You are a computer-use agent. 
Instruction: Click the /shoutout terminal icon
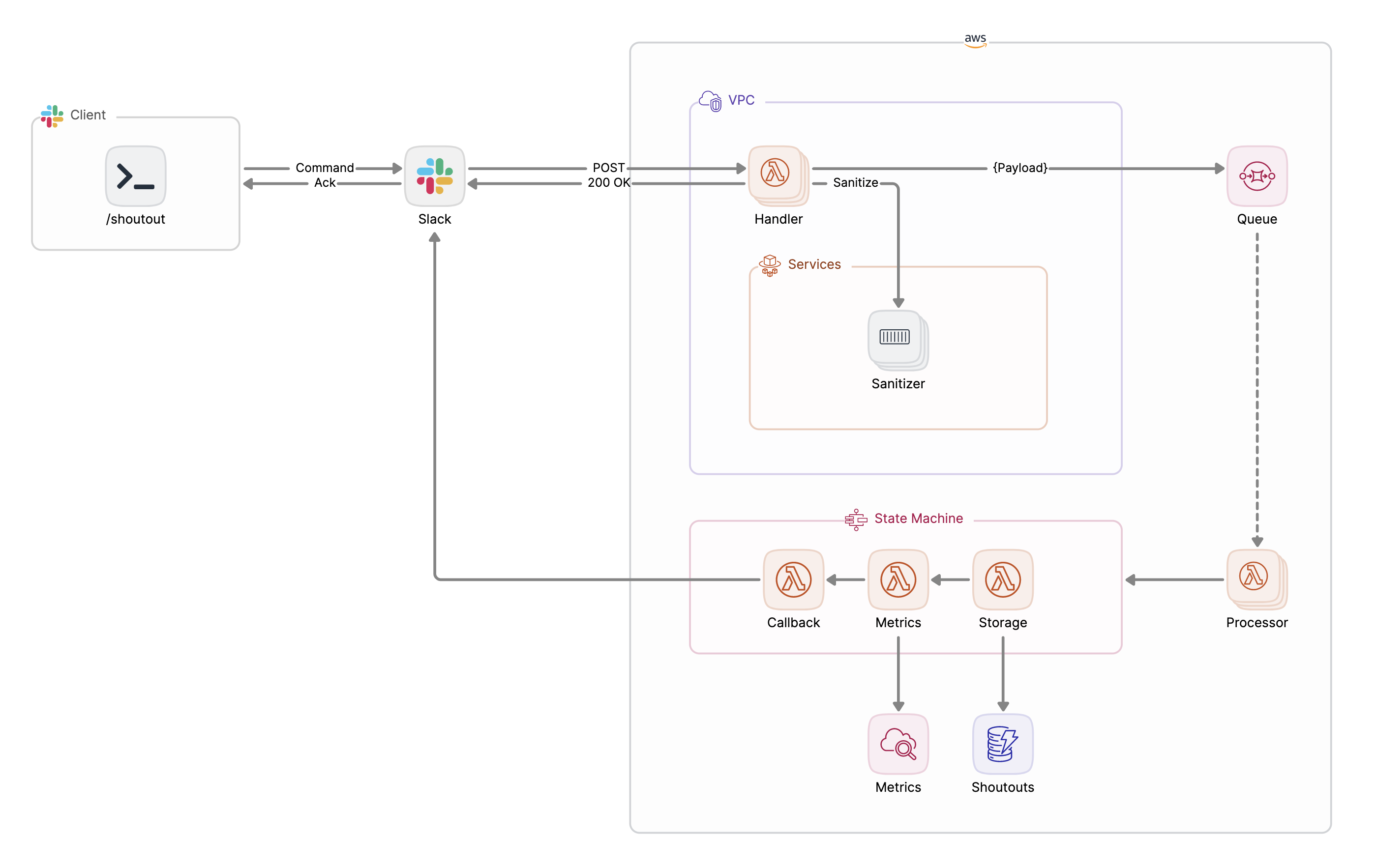[135, 176]
